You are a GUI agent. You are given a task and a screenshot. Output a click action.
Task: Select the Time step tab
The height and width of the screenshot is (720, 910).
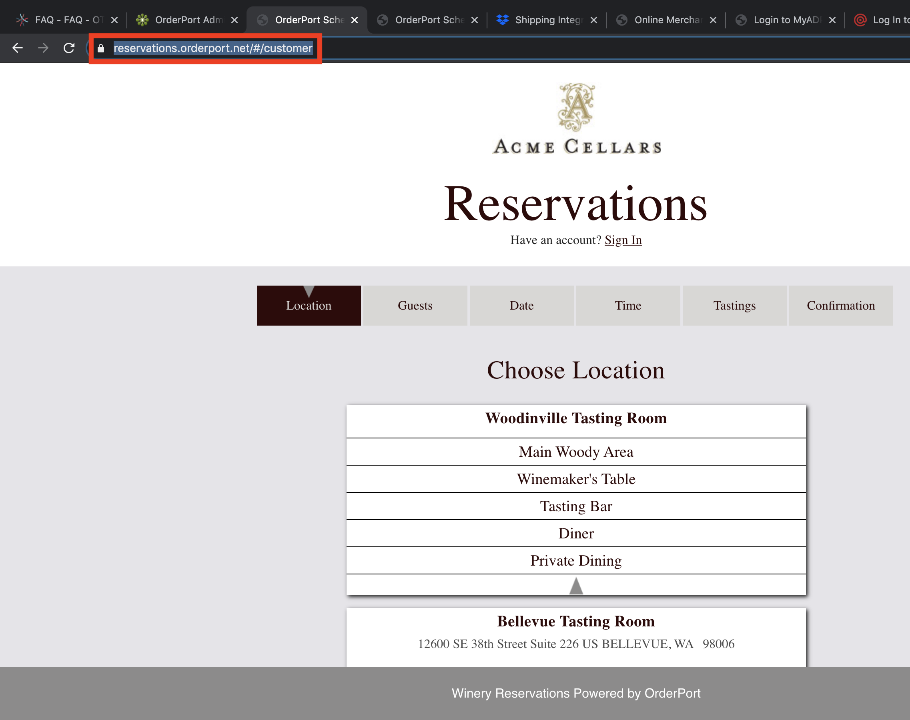pos(628,306)
